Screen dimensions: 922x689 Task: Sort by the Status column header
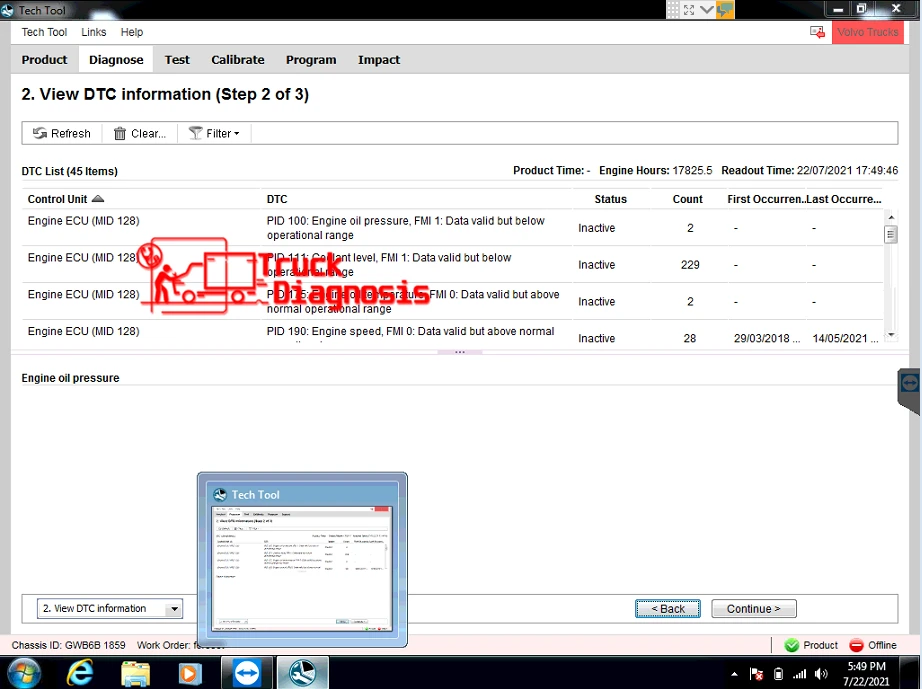[610, 199]
